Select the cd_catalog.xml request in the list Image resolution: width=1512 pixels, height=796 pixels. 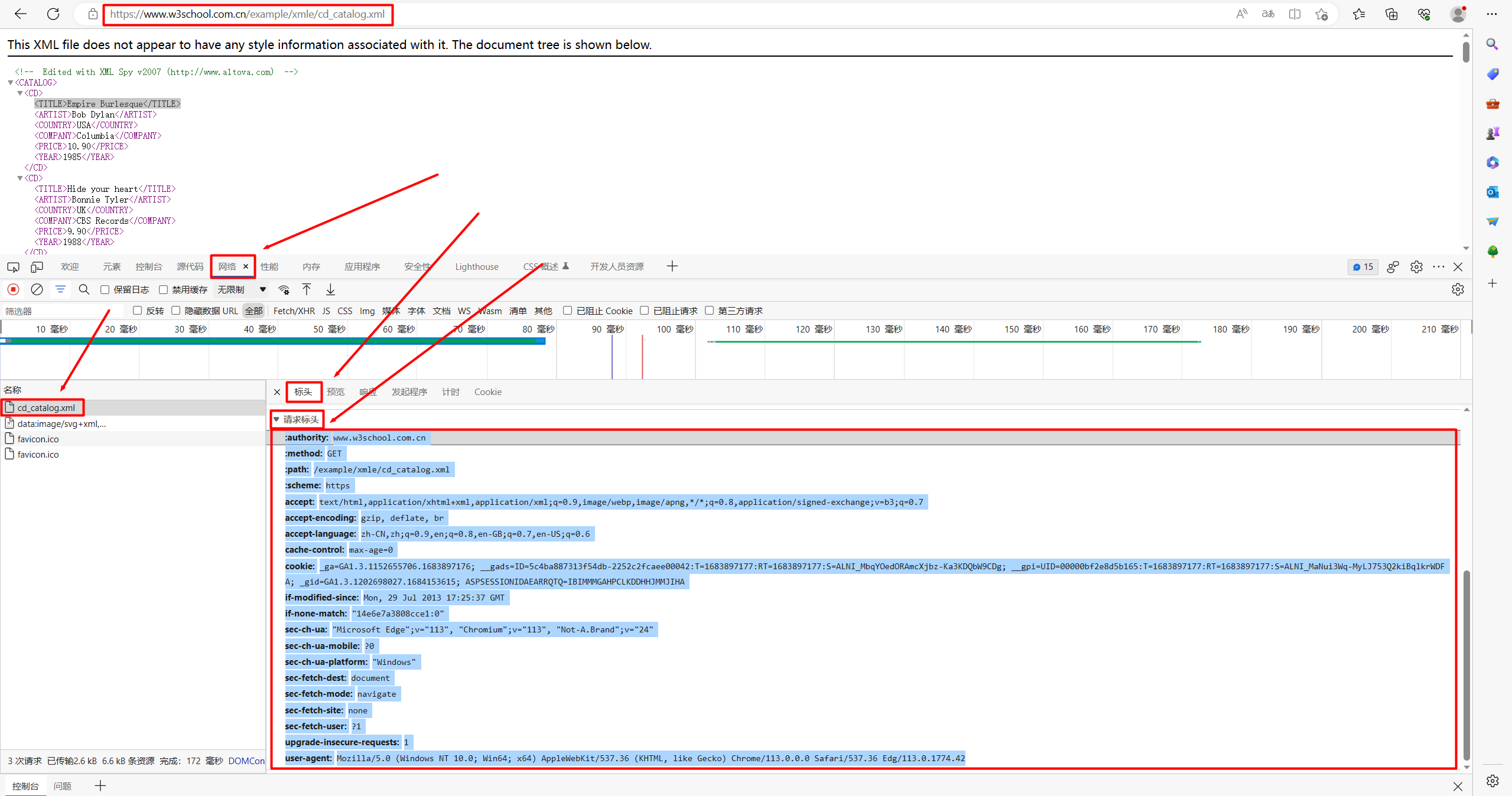(47, 407)
